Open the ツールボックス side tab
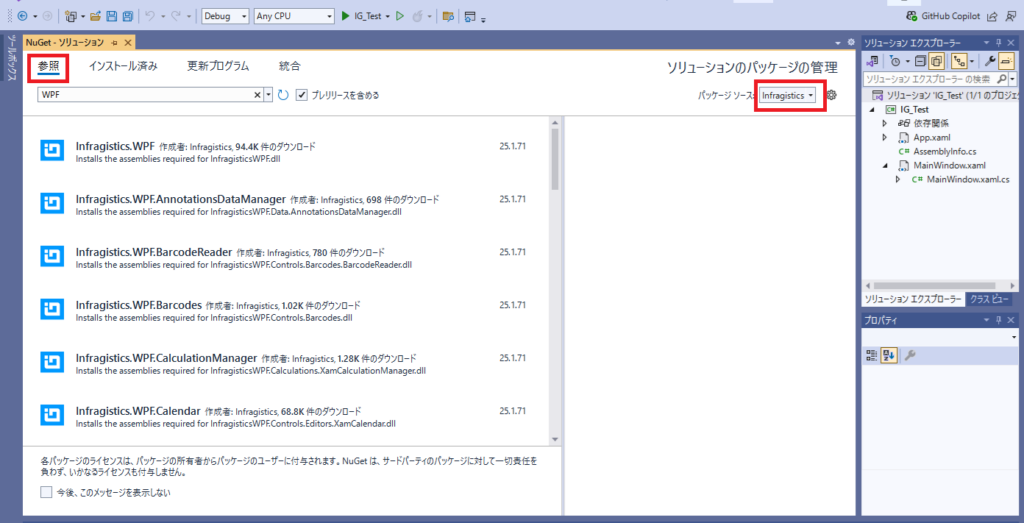 [10, 58]
